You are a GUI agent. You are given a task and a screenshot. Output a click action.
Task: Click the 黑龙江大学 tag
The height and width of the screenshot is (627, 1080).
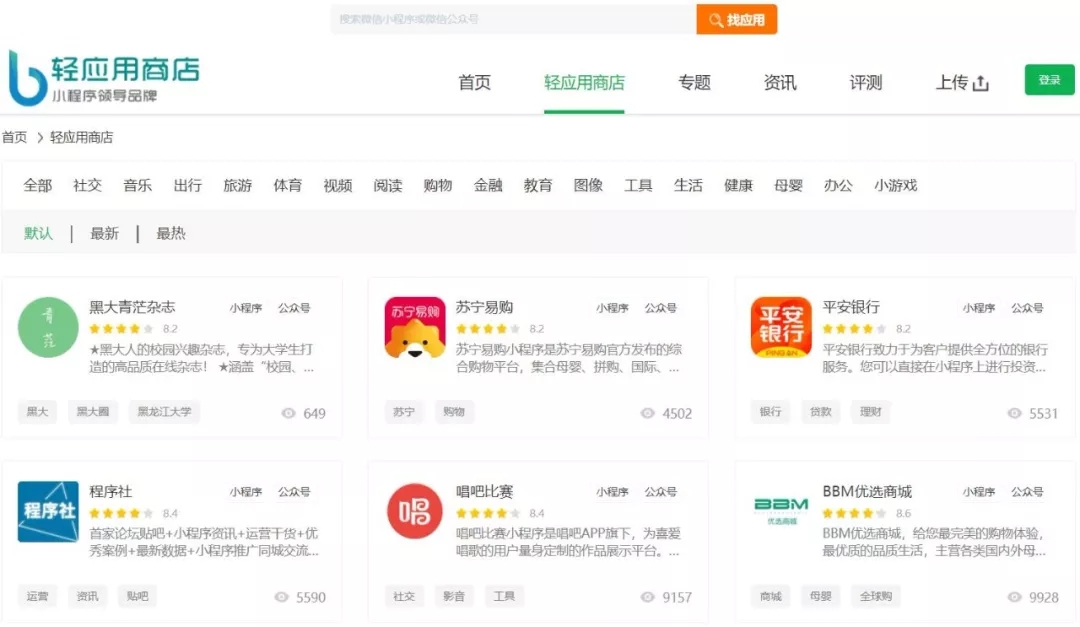coord(165,412)
